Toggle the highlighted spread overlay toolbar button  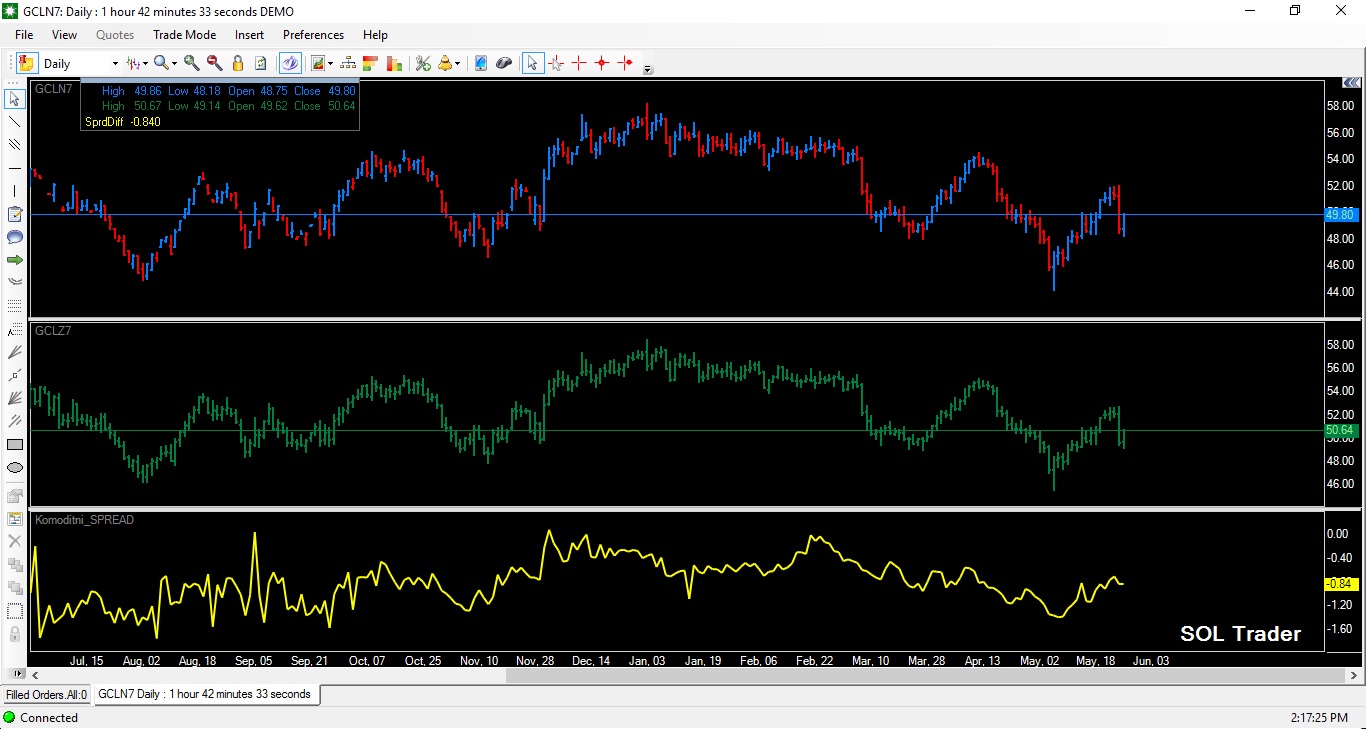290,63
